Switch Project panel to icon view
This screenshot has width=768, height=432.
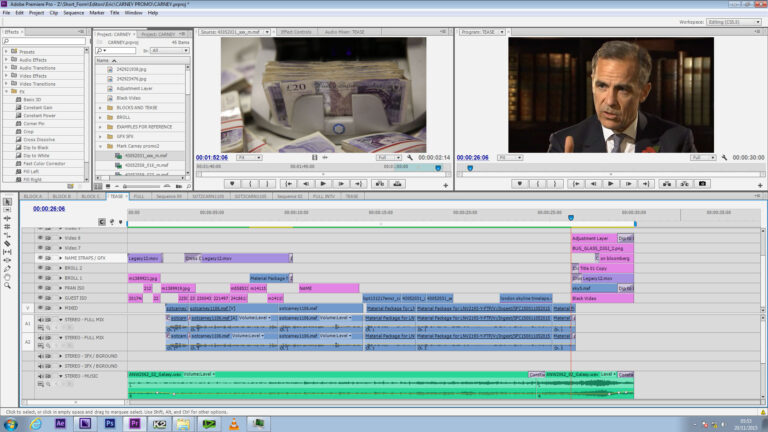point(107,186)
